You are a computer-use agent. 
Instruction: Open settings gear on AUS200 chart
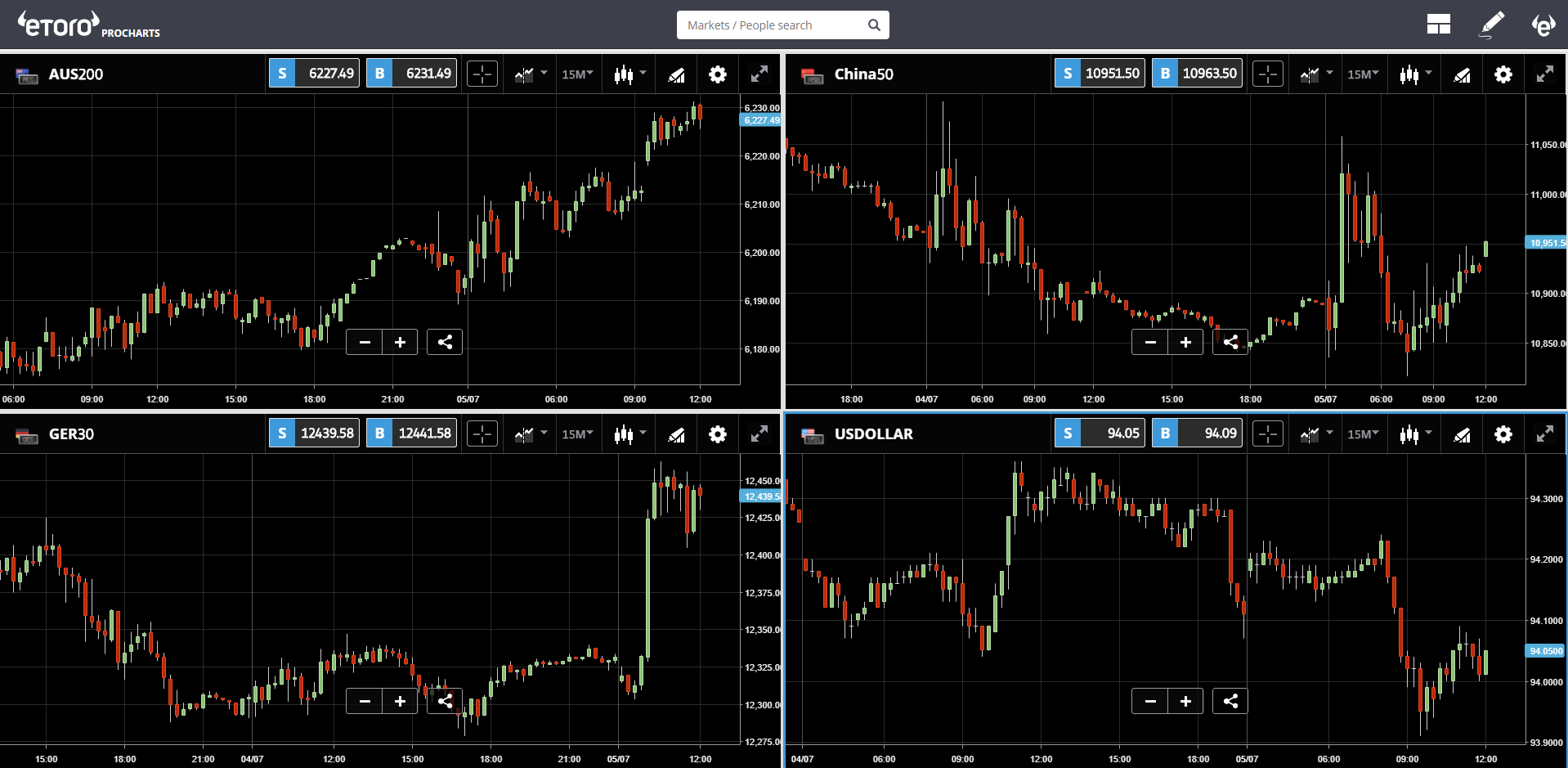click(x=717, y=74)
